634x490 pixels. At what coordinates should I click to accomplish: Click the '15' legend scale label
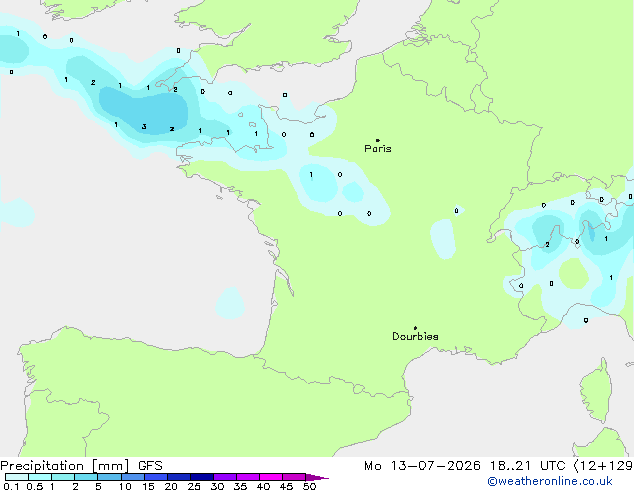[148, 486]
